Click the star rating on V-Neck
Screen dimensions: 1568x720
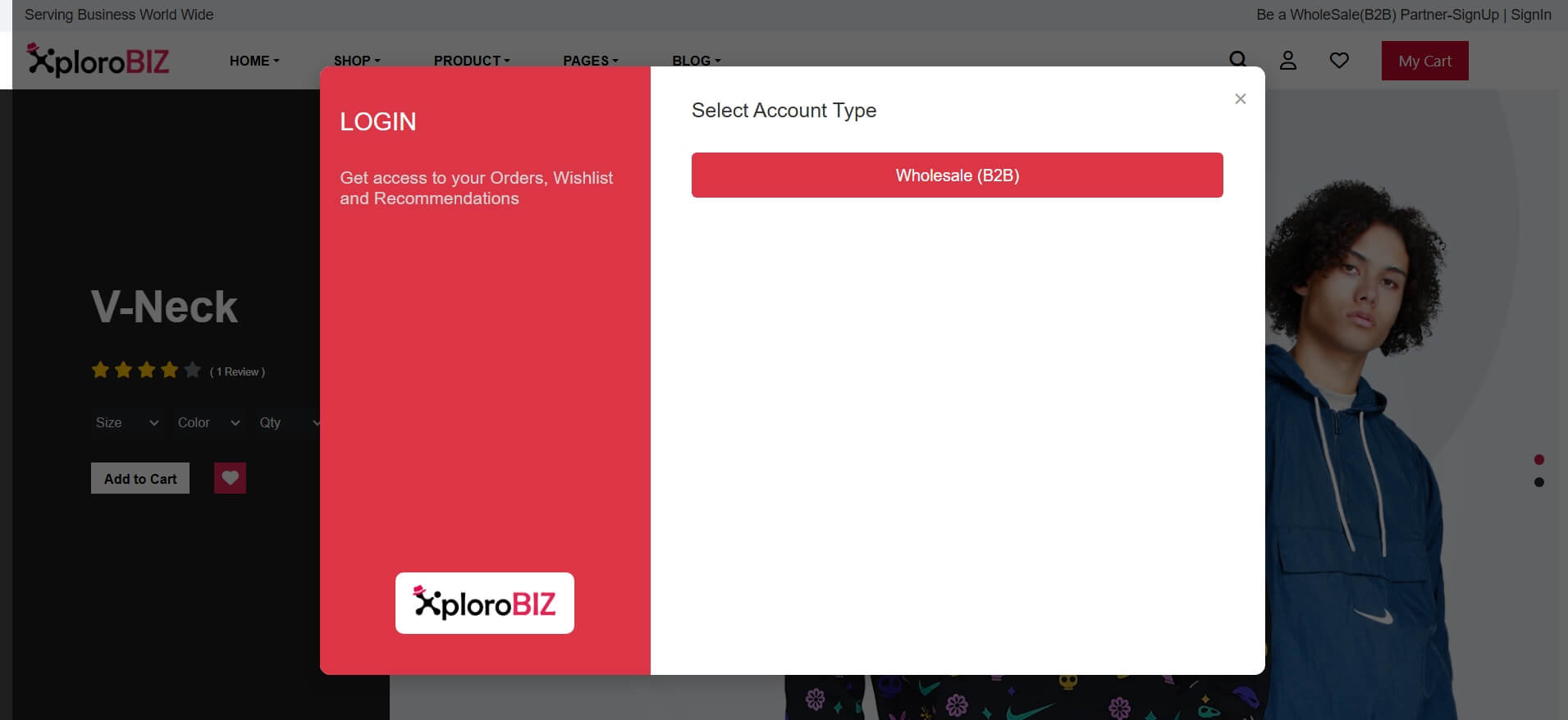coord(145,371)
